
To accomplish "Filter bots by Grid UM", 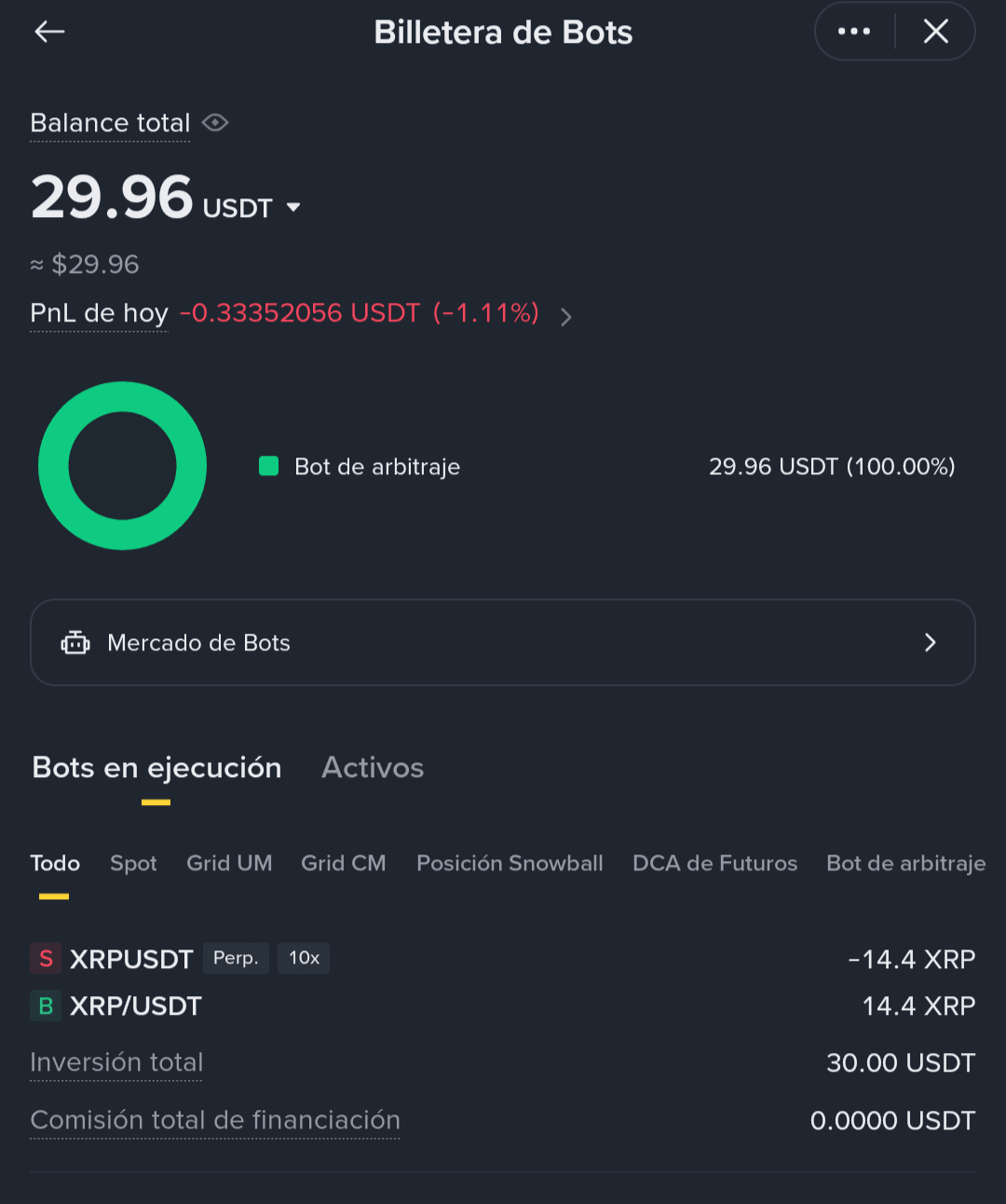I will [229, 864].
